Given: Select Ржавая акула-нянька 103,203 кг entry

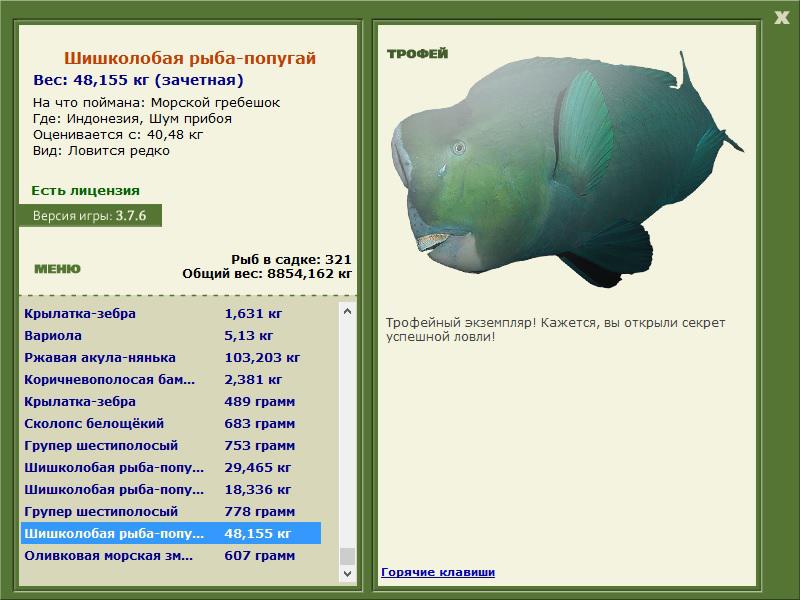Looking at the screenshot, I should 170,357.
